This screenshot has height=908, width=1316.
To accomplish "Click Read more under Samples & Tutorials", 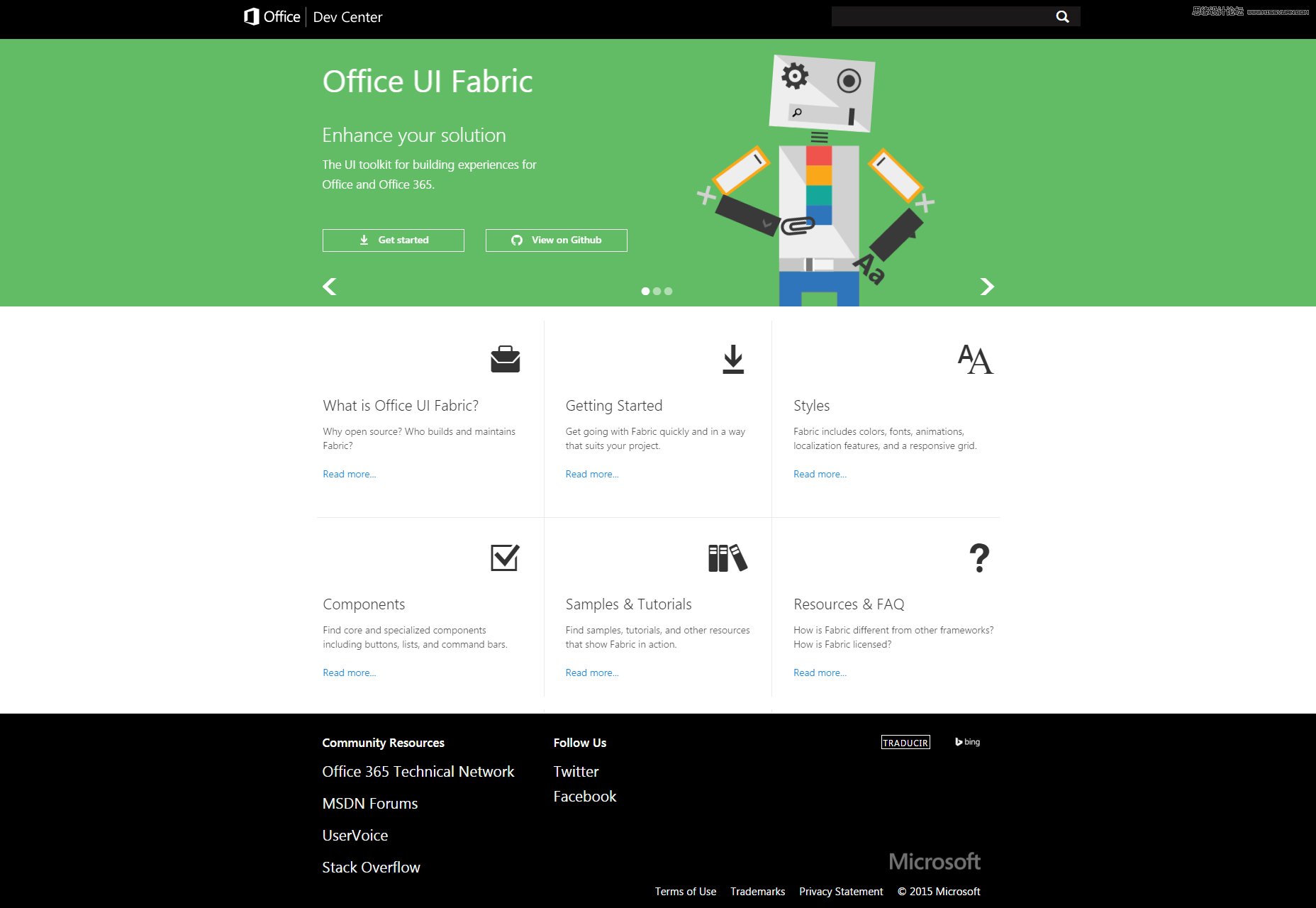I will point(592,672).
